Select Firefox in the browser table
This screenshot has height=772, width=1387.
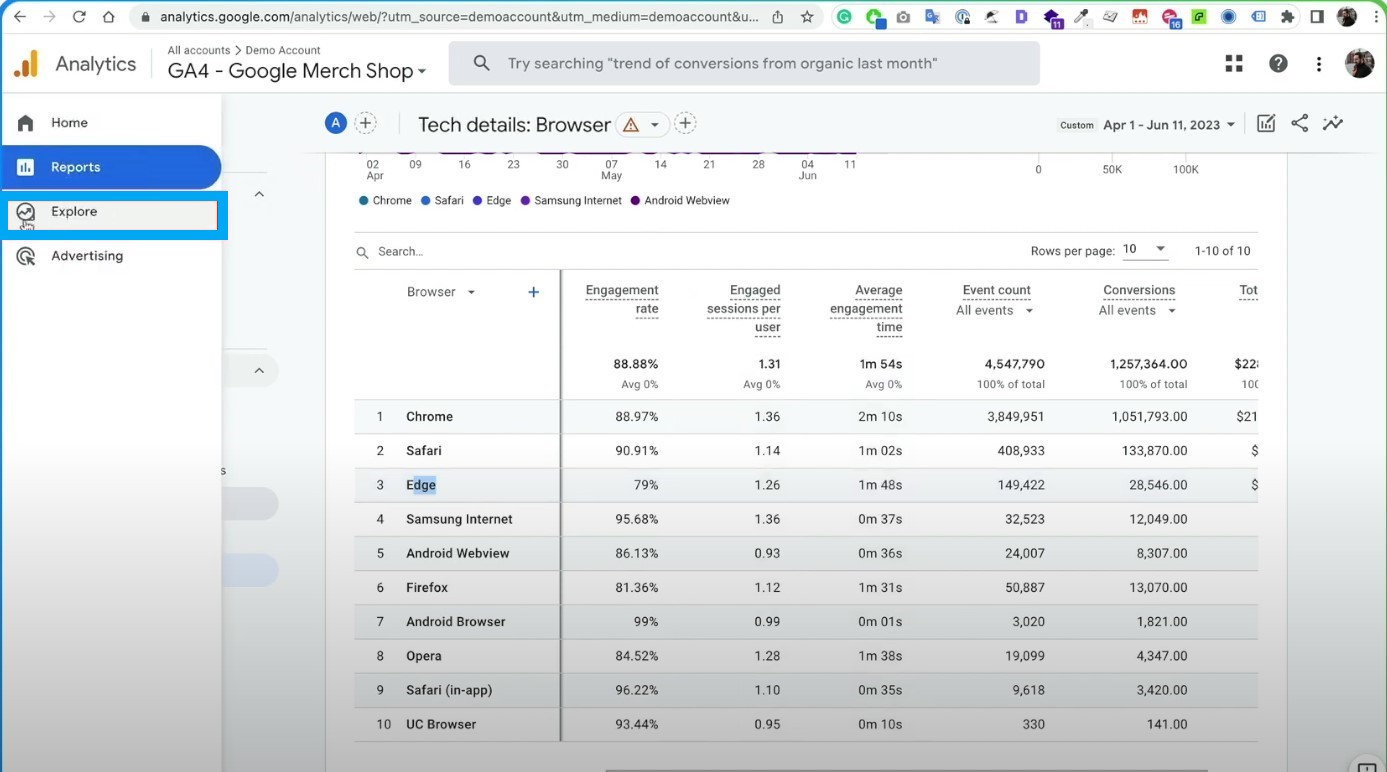click(x=427, y=588)
